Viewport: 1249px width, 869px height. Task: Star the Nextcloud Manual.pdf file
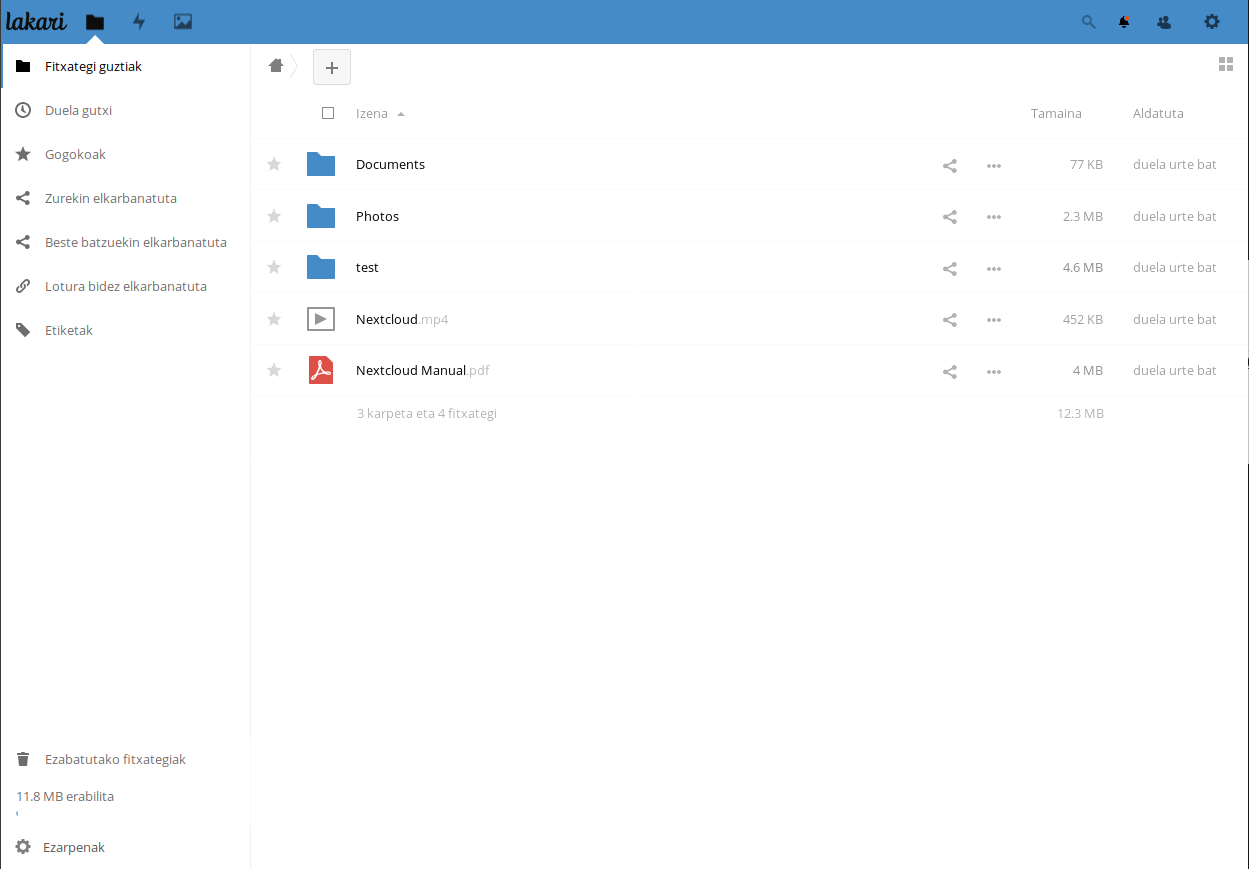click(x=274, y=371)
